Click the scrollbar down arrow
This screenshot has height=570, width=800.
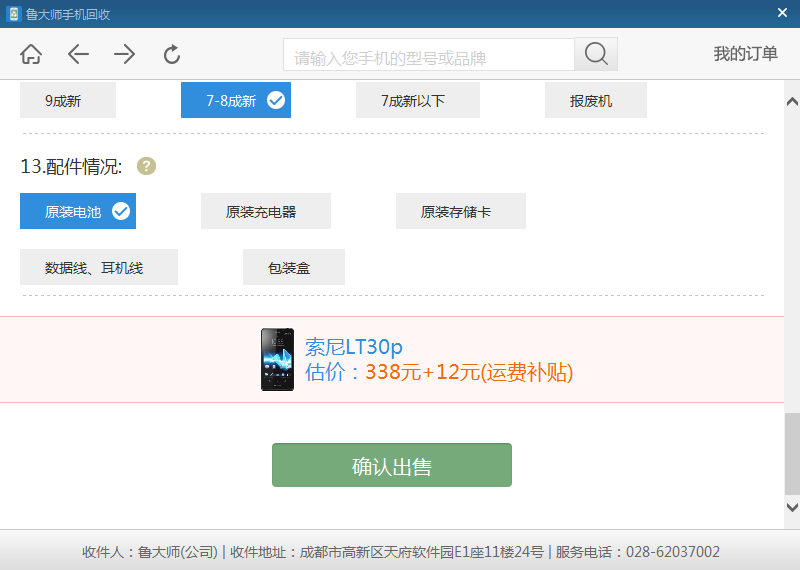792,507
